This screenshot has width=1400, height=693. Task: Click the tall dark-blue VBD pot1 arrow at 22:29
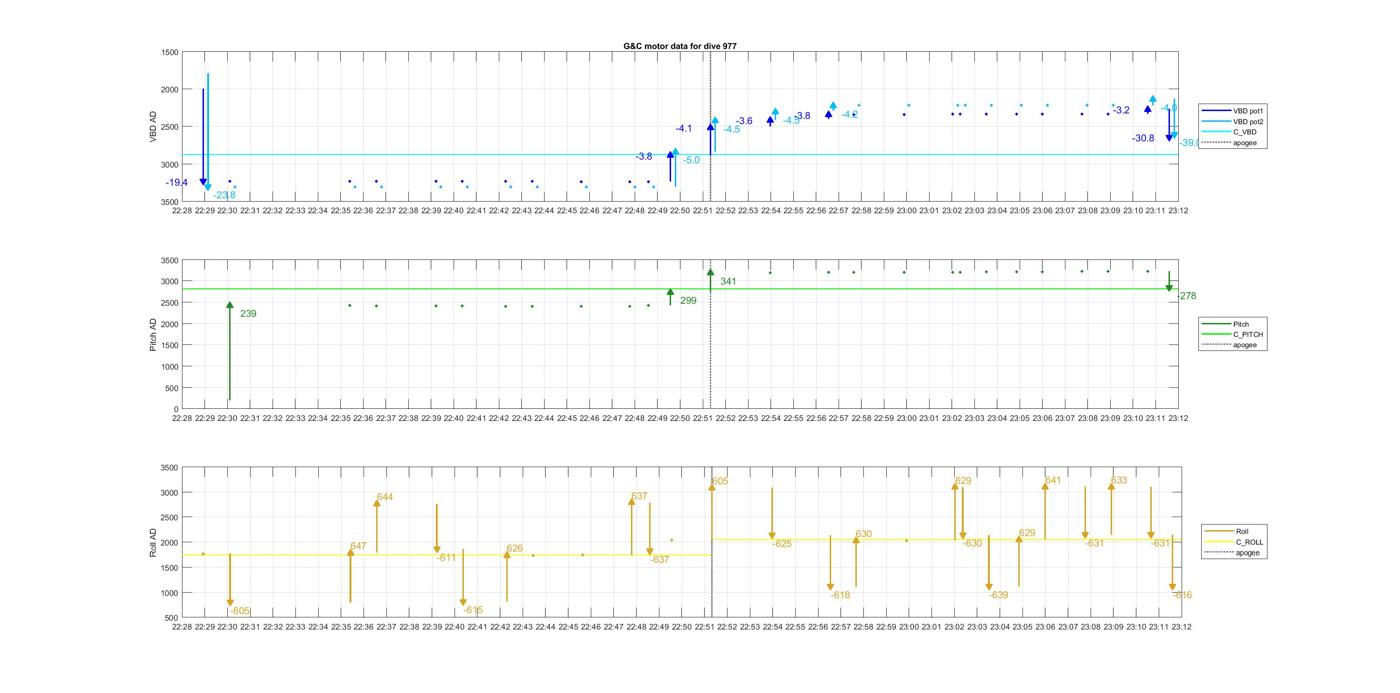[x=203, y=137]
